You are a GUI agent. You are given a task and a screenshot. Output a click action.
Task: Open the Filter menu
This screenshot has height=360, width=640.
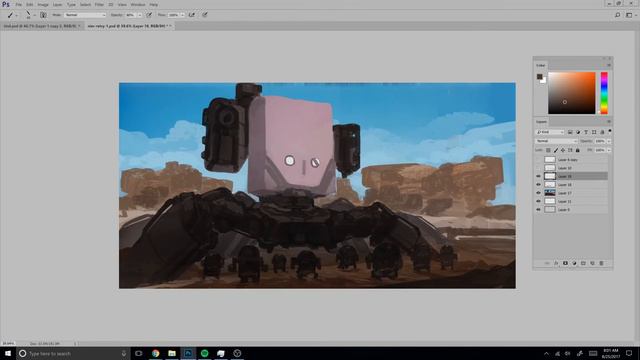tap(99, 4)
